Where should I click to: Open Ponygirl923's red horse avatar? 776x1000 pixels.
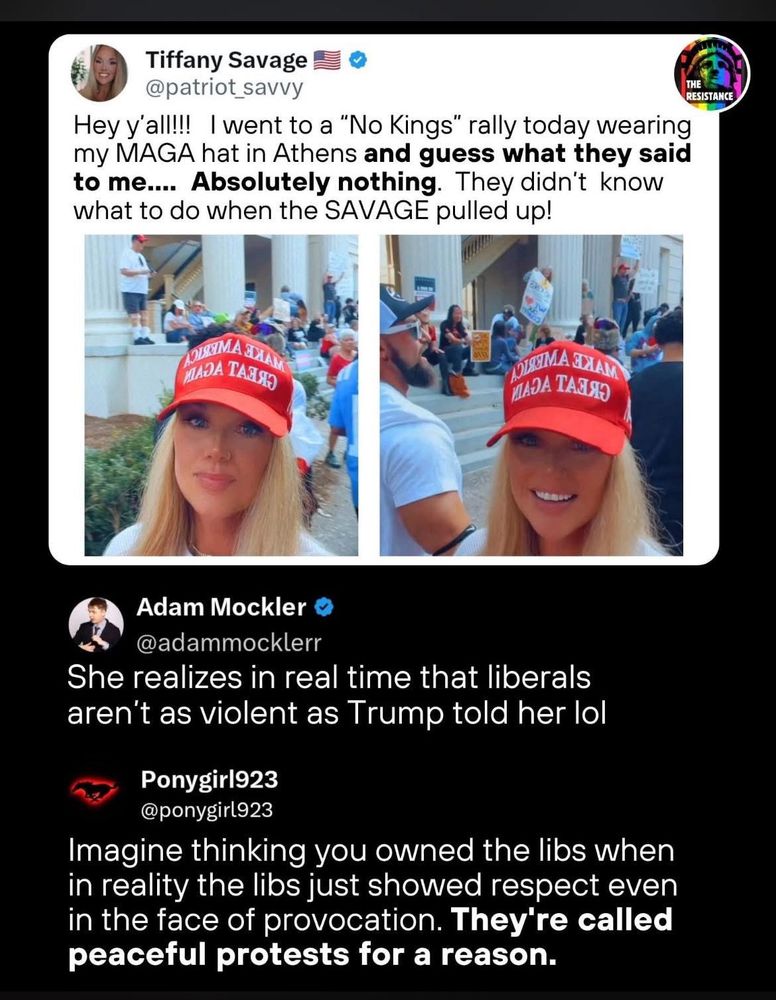(94, 791)
